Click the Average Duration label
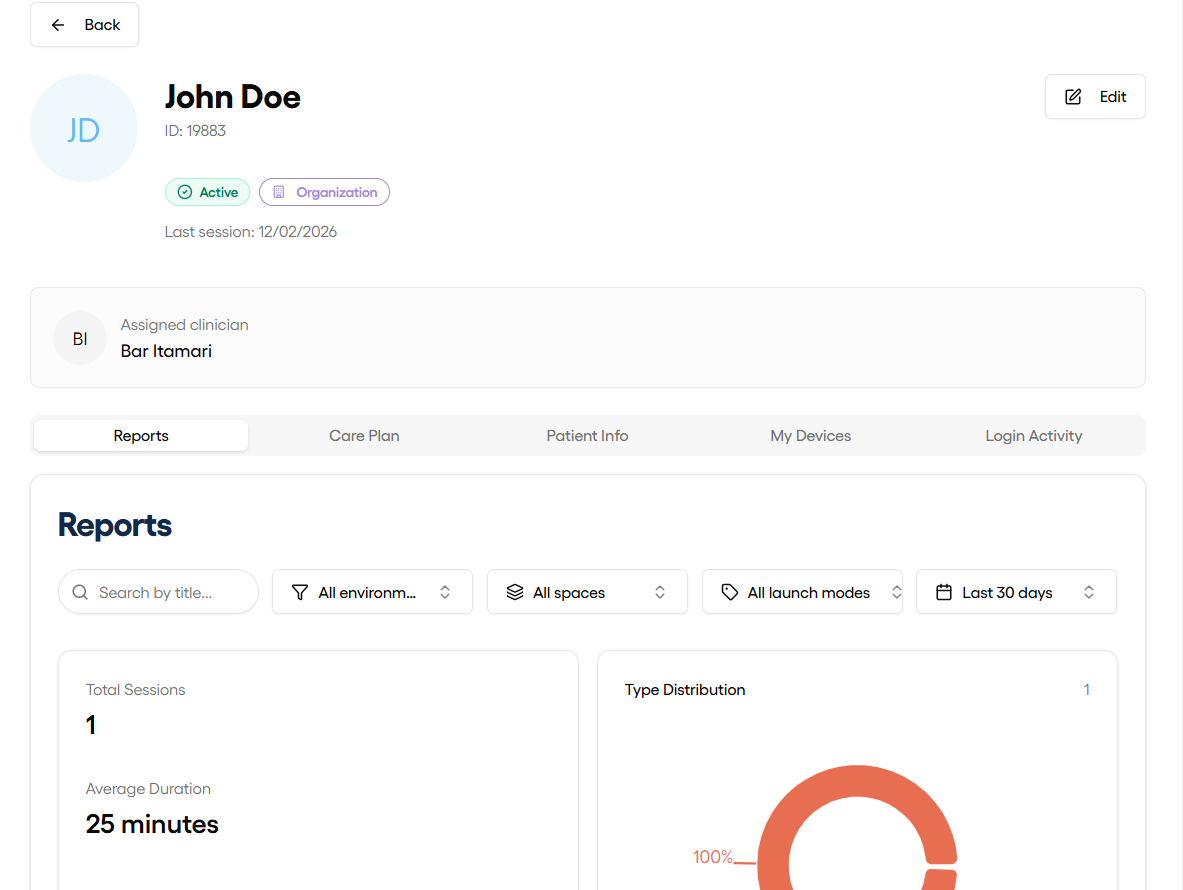1183x890 pixels. pyautogui.click(x=148, y=789)
